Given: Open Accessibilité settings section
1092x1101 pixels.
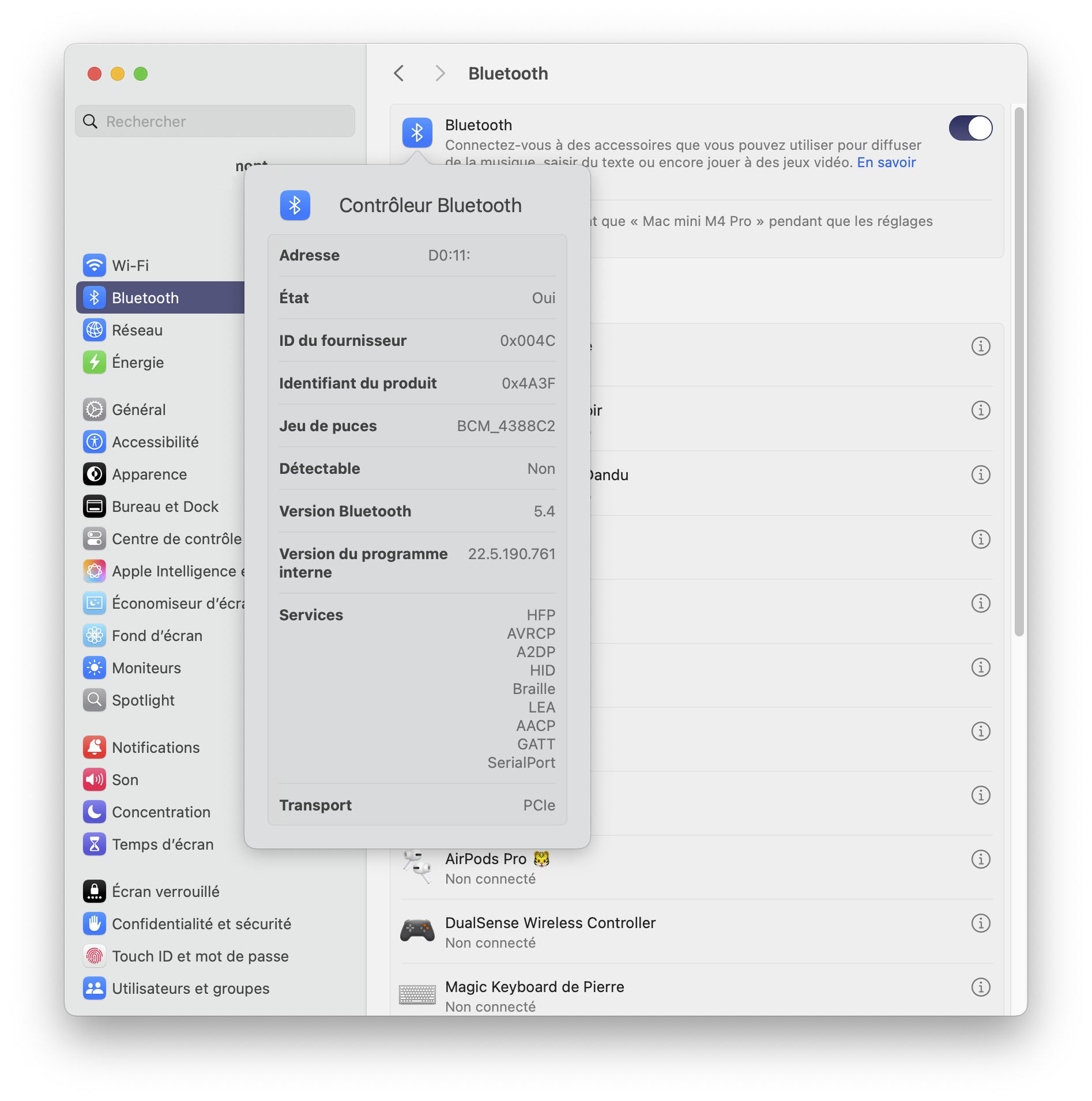Looking at the screenshot, I should 160,442.
